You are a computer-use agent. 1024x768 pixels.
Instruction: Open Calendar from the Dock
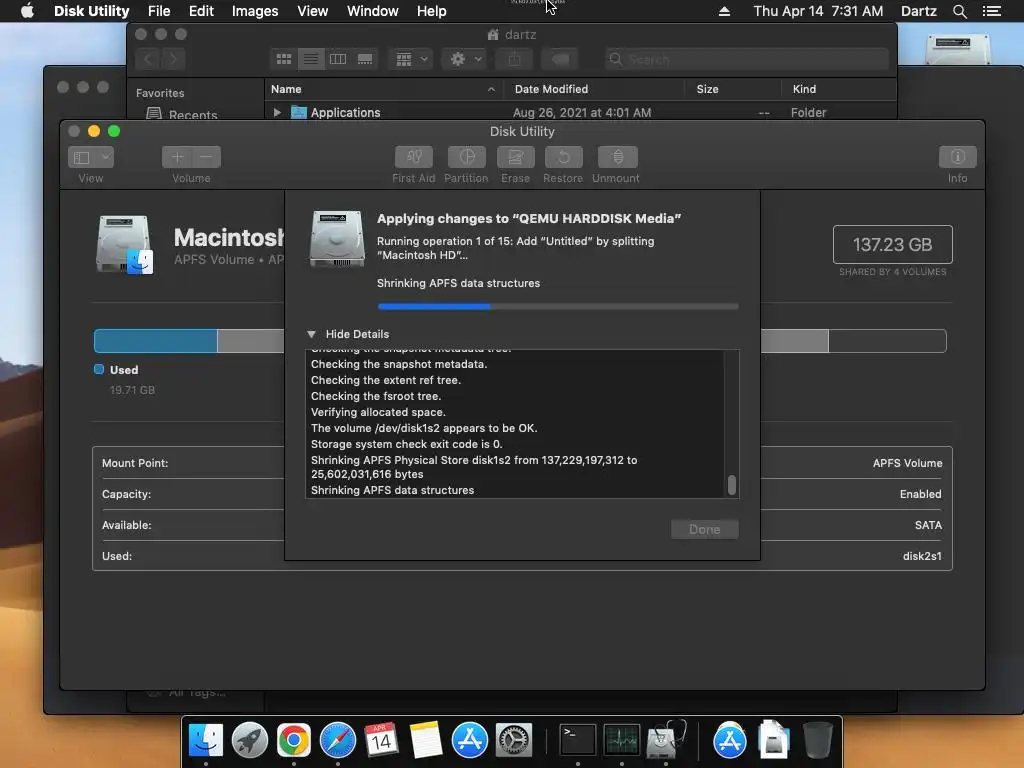pos(381,740)
